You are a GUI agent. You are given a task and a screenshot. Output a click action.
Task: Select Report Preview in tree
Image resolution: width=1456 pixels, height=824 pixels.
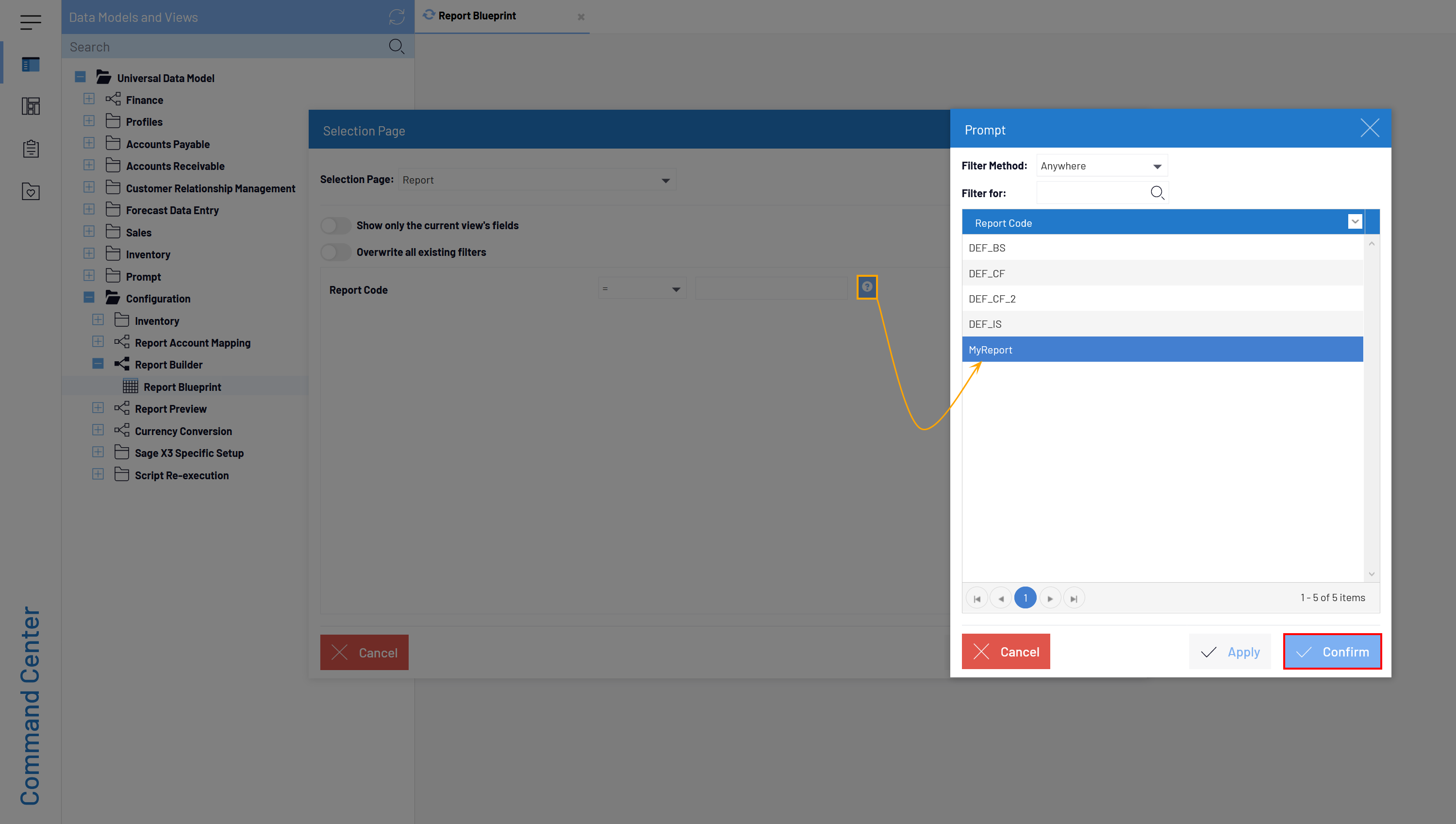(x=170, y=409)
